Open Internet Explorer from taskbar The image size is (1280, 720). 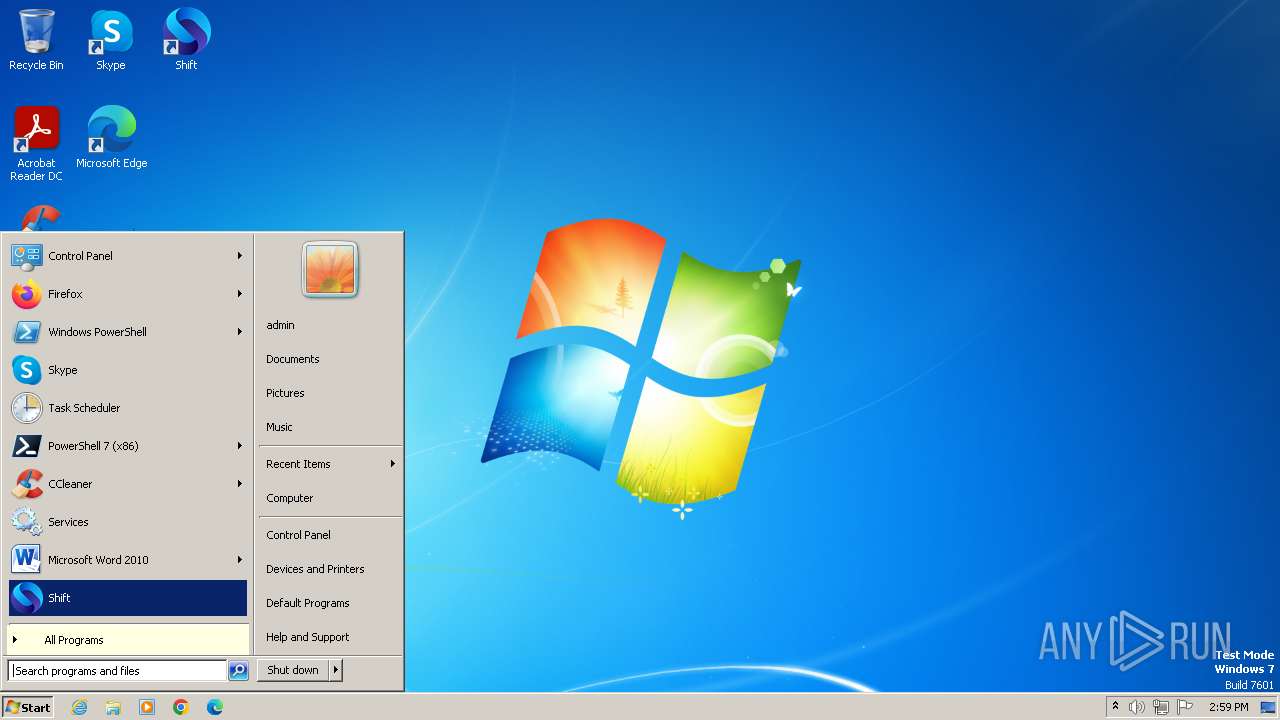point(79,707)
